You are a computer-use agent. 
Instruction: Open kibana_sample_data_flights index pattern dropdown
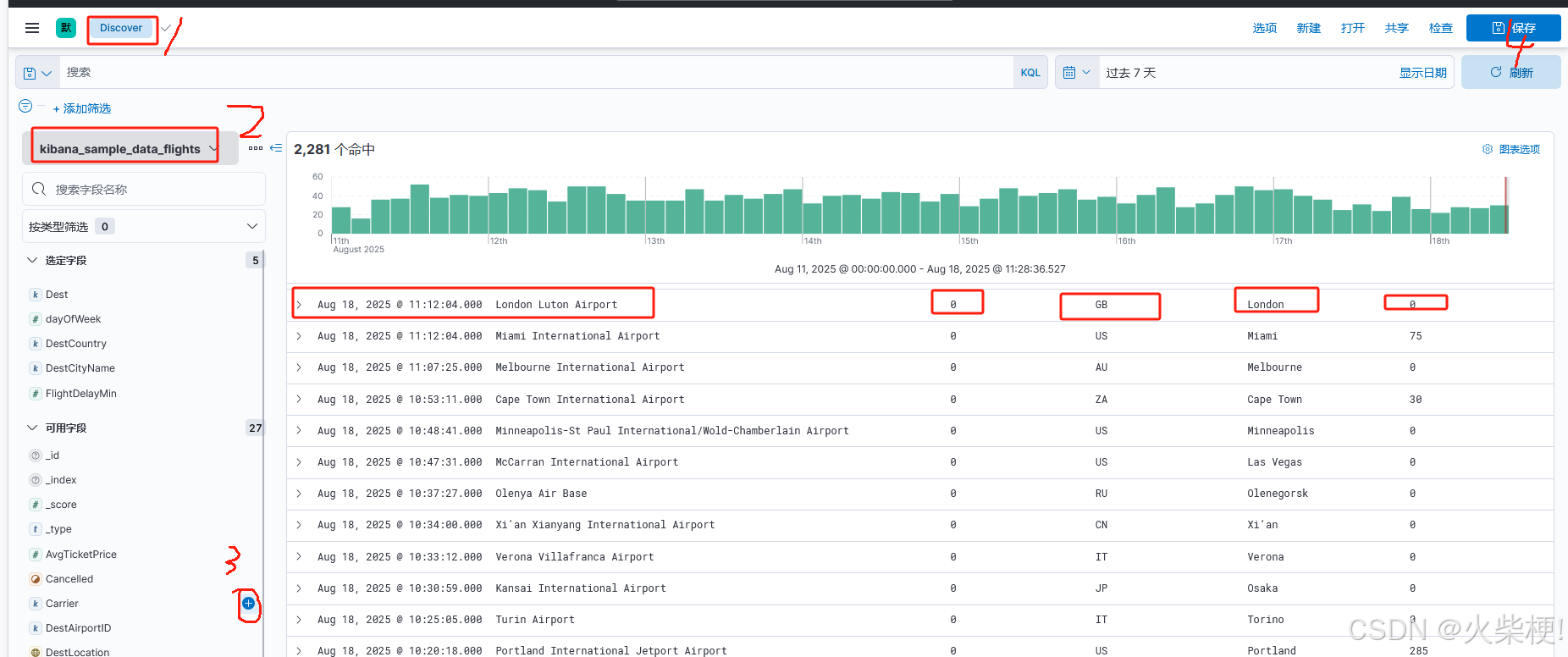(129, 149)
